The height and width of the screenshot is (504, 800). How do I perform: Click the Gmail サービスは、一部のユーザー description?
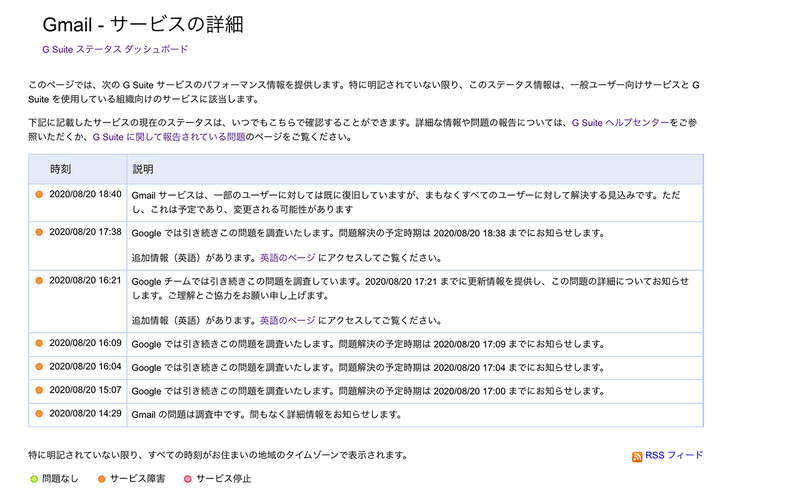click(x=406, y=202)
